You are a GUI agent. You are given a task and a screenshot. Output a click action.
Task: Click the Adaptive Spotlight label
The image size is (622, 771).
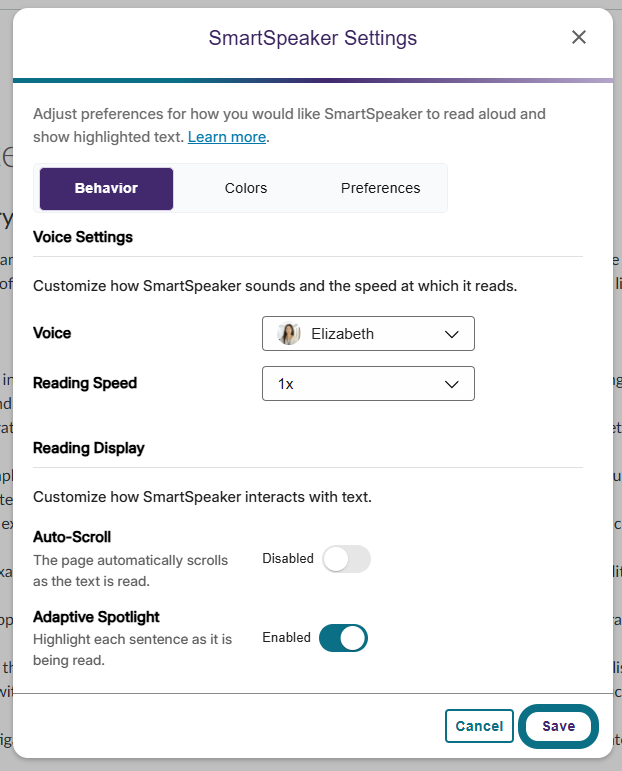tap(96, 617)
